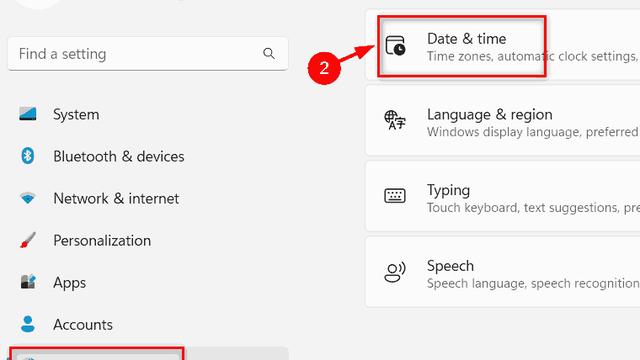Click the Typing keyboard icon
Screen dimensions: 640x360
click(395, 196)
